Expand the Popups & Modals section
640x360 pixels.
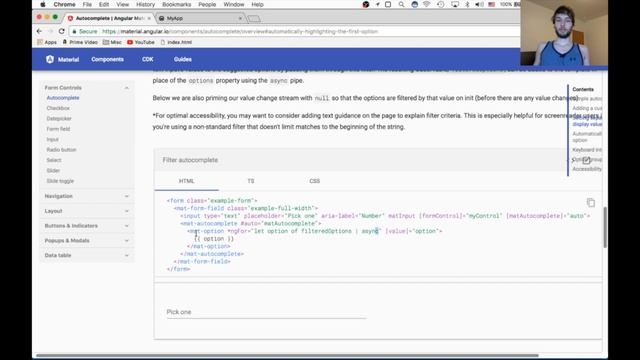[x=87, y=240]
